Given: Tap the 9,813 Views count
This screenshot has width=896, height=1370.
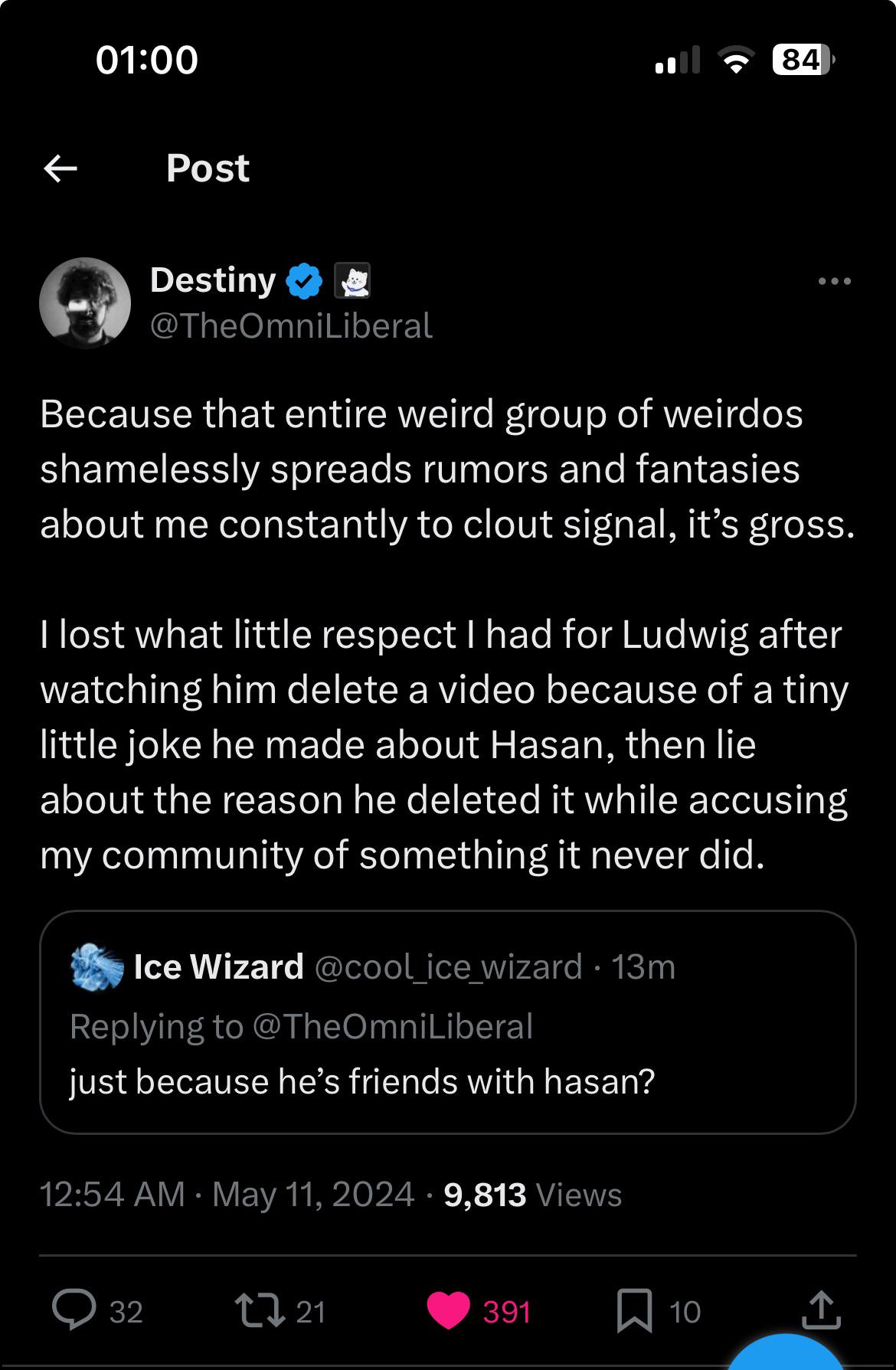Looking at the screenshot, I should point(532,1195).
